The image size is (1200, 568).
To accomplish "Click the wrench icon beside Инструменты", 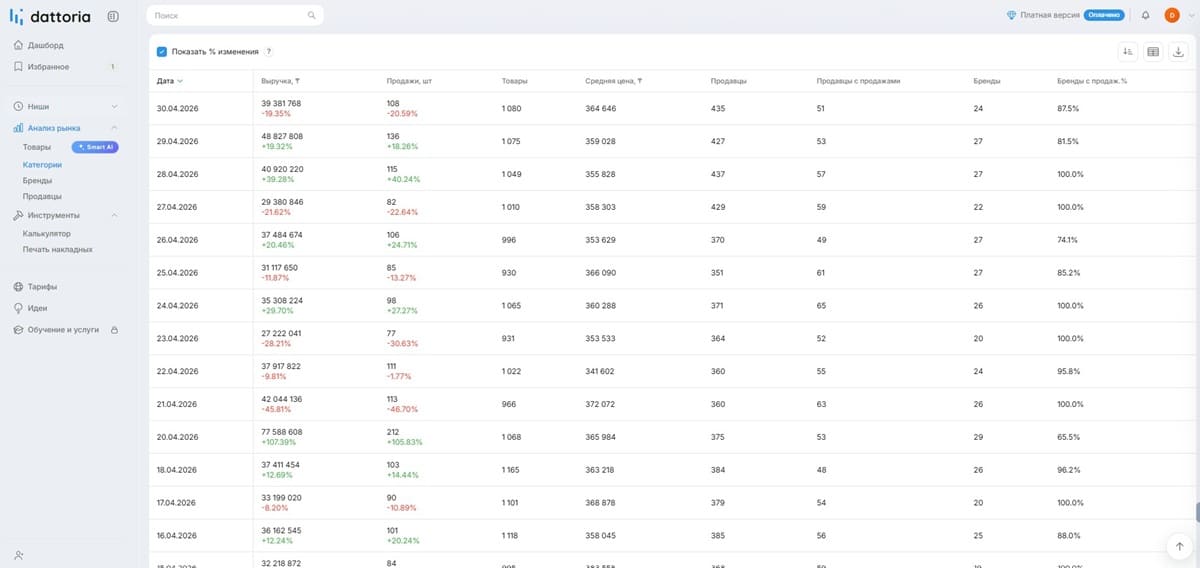I will (x=19, y=215).
